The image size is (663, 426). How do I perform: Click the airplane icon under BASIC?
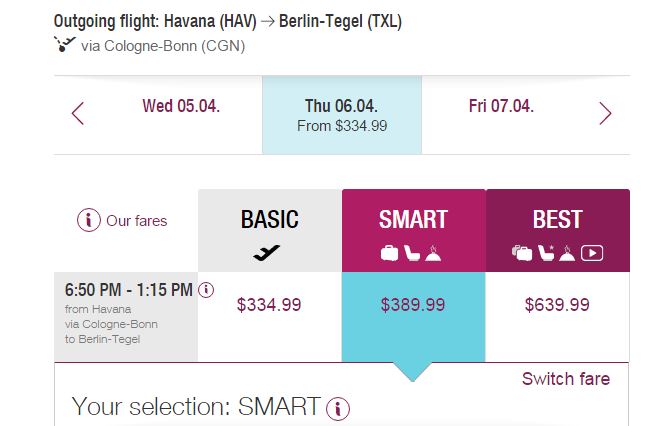pyautogui.click(x=266, y=253)
